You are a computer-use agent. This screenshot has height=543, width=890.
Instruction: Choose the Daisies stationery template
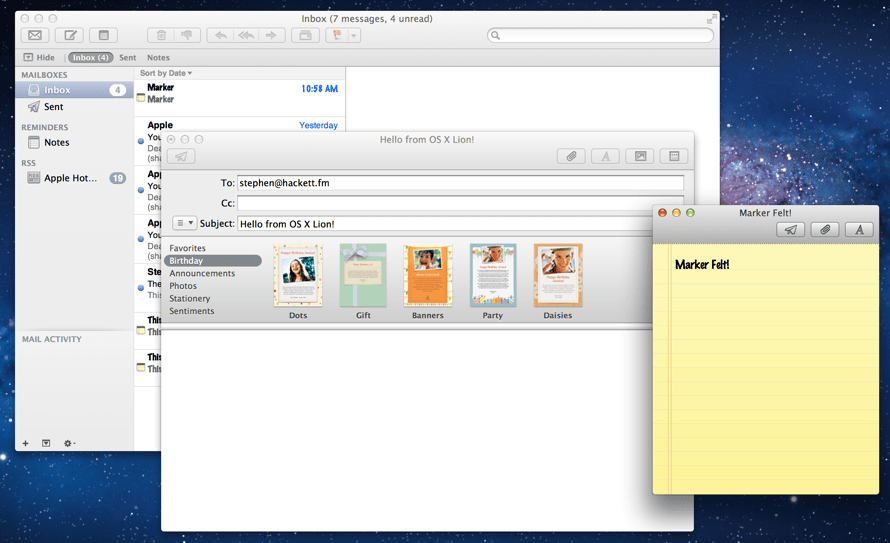(x=558, y=276)
